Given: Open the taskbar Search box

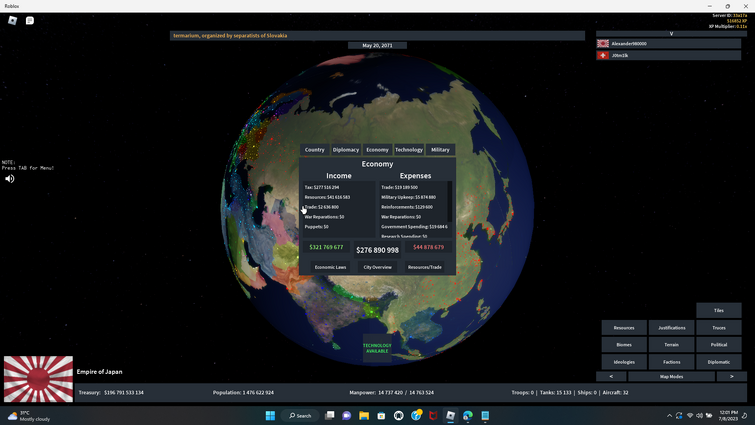Looking at the screenshot, I should click(300, 415).
